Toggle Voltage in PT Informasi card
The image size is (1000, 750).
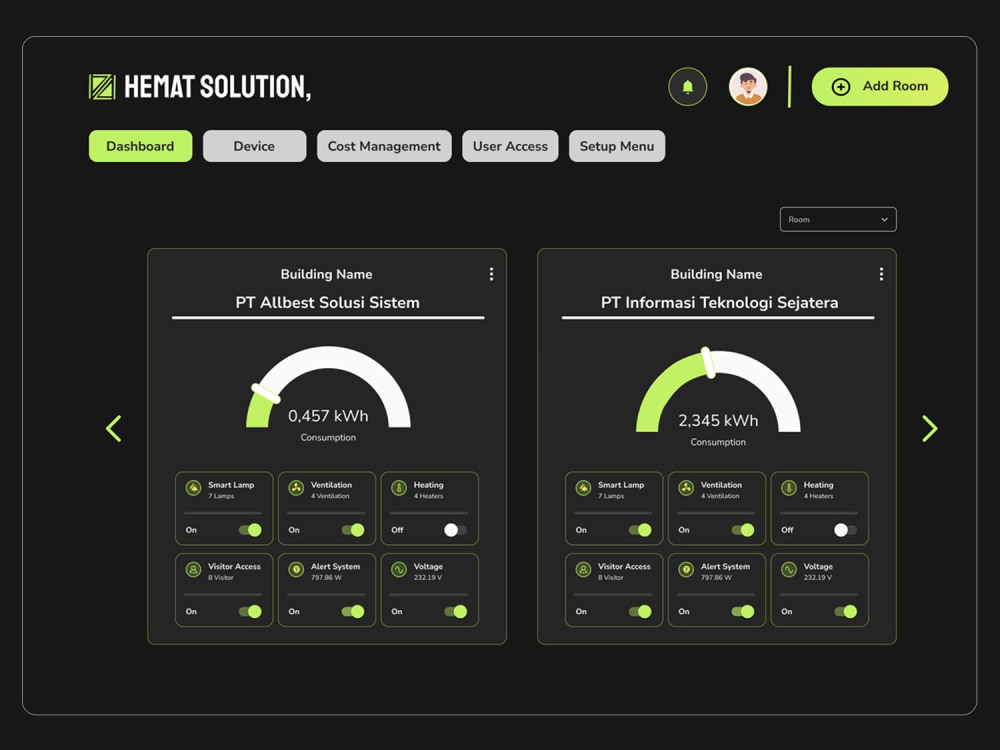pos(846,612)
